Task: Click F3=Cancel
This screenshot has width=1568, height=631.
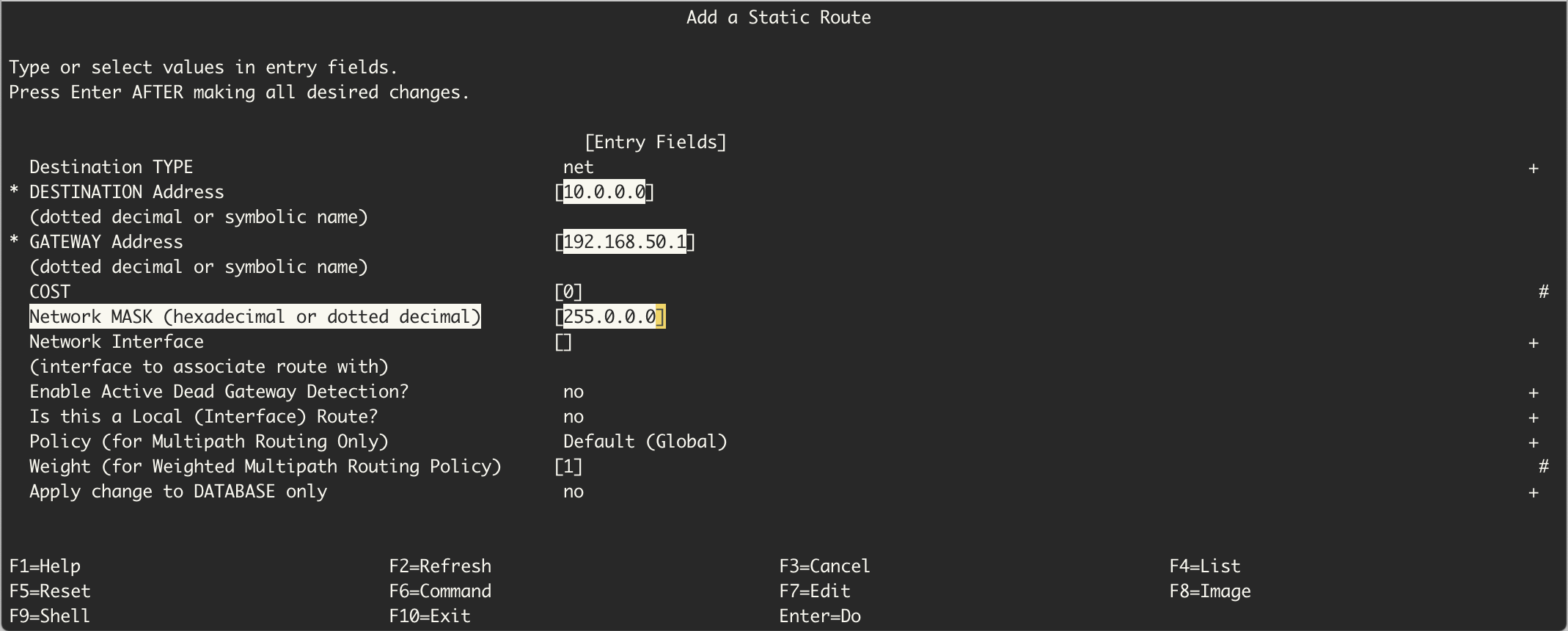Action: 824,566
